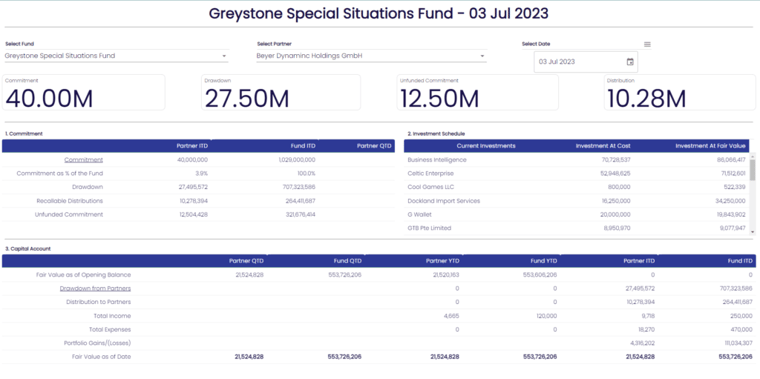Click the Investment Schedule scrollbar thumb
This screenshot has height=379, width=760.
click(x=752, y=170)
